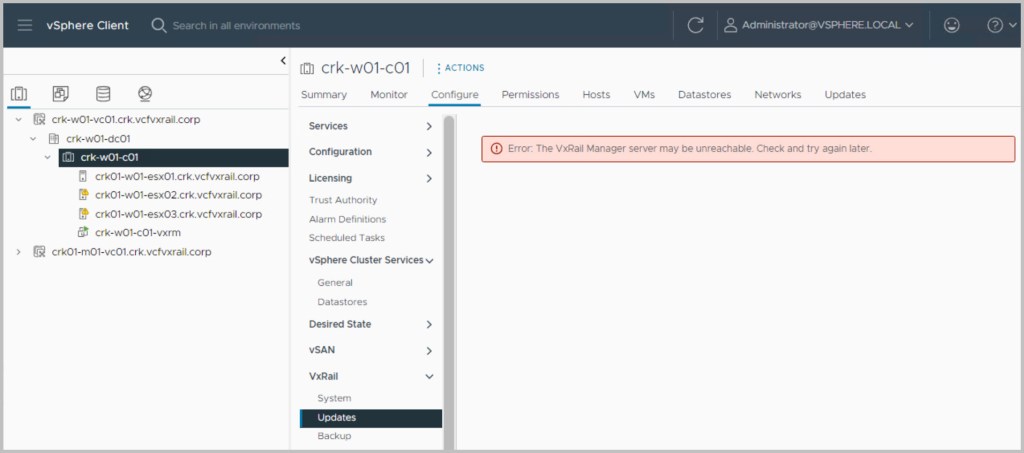Switch to Storage inventory view

click(103, 94)
